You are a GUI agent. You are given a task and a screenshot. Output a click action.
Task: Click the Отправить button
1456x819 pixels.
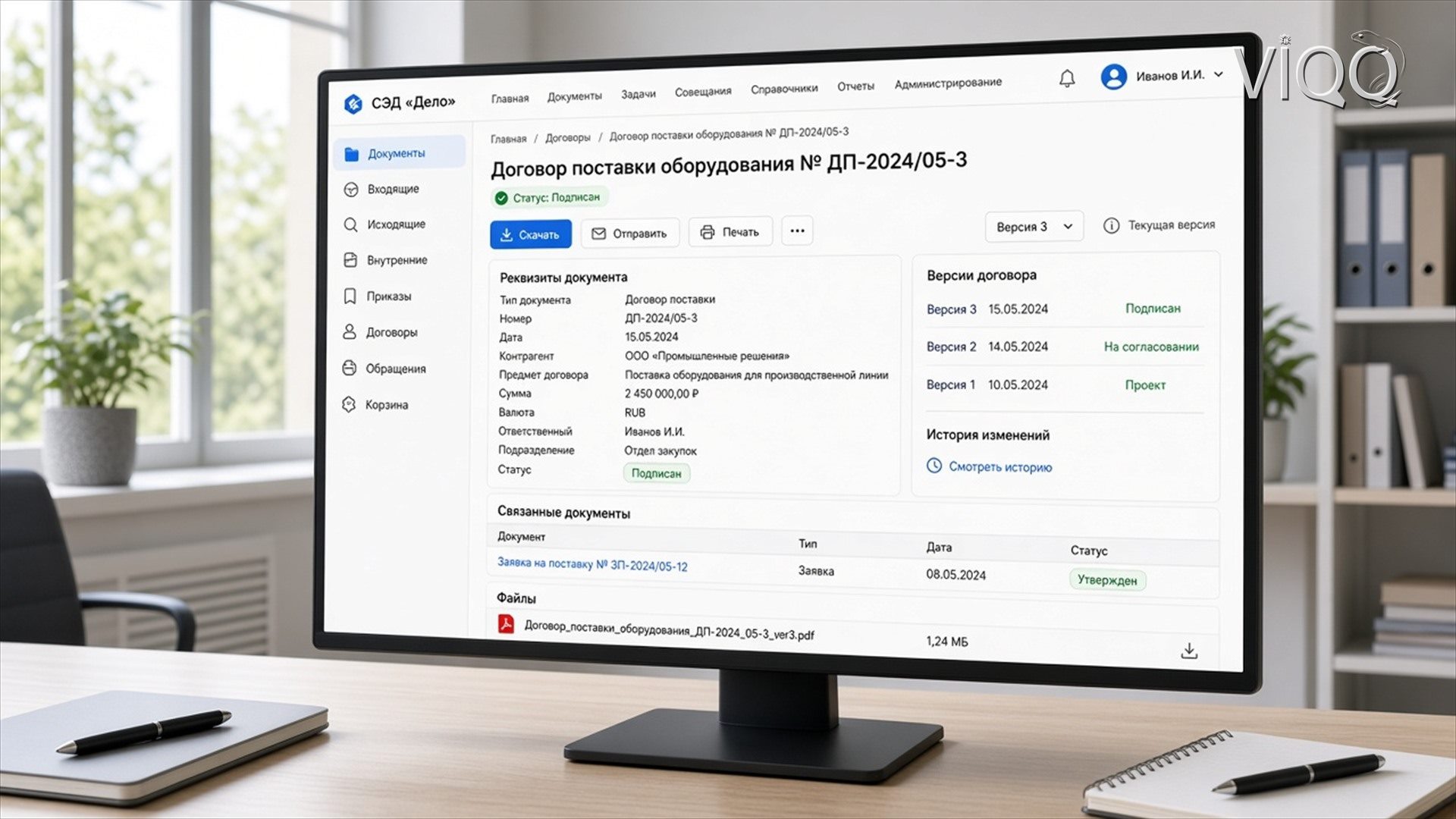point(630,234)
